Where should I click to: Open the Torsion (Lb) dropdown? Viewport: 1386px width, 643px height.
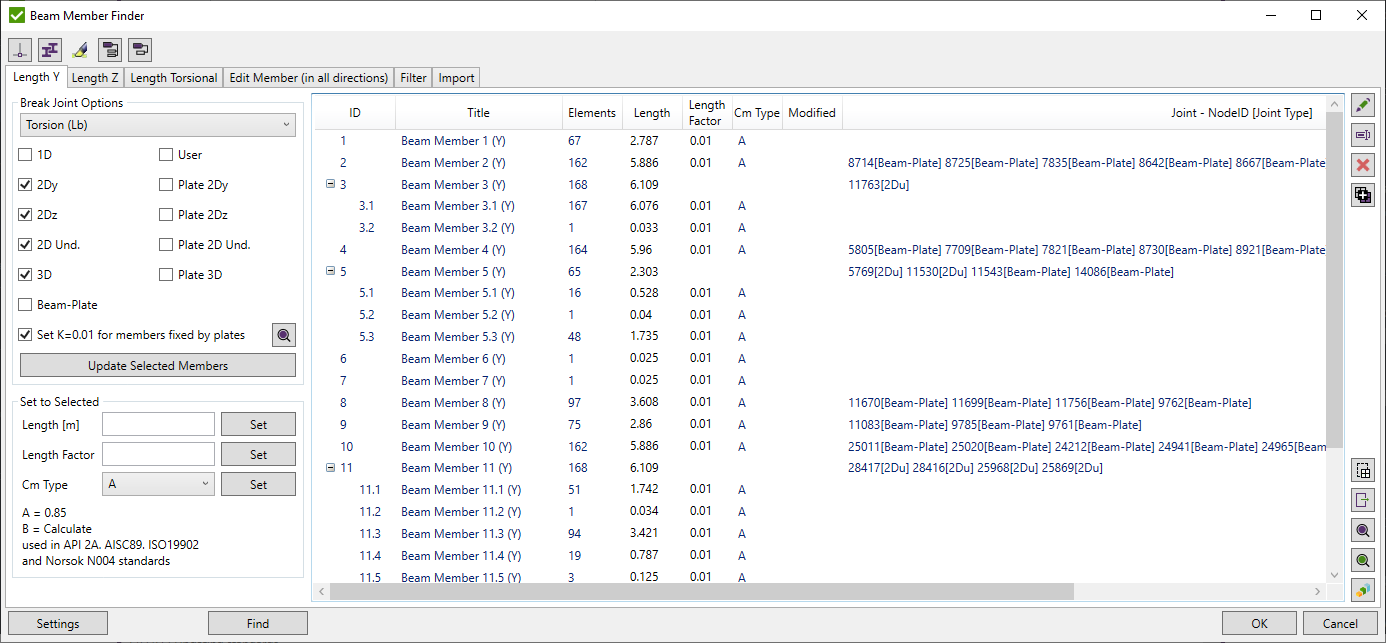tap(157, 124)
